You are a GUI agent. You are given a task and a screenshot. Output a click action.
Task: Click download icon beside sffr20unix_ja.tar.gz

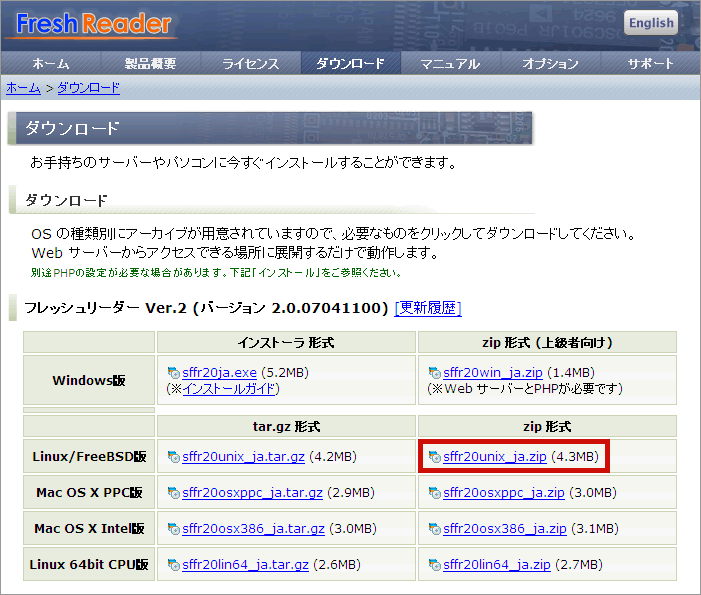pyautogui.click(x=173, y=457)
